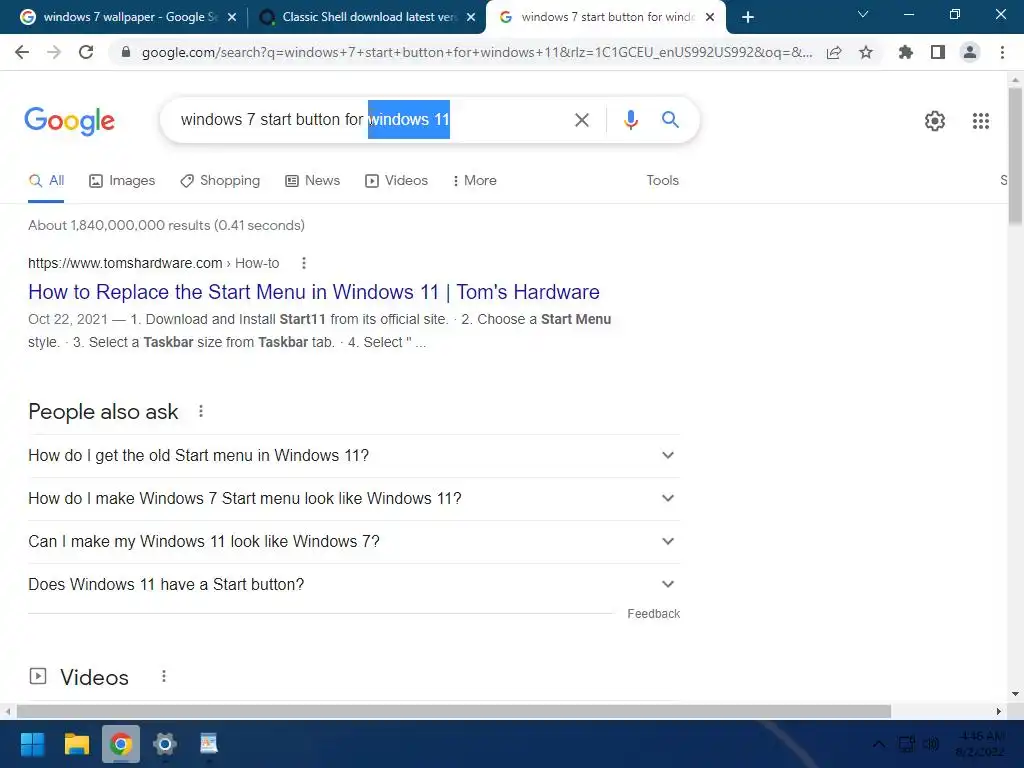Open search Tools
The image size is (1024, 768).
pyautogui.click(x=662, y=181)
